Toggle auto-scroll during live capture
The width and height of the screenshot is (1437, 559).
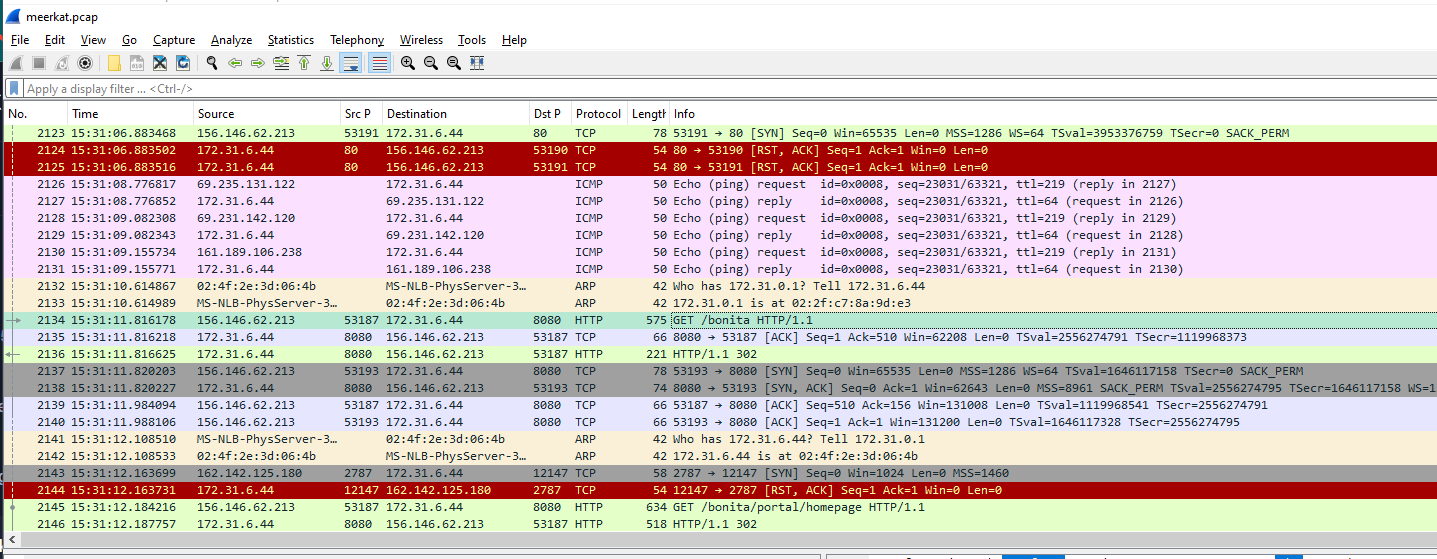(x=351, y=63)
